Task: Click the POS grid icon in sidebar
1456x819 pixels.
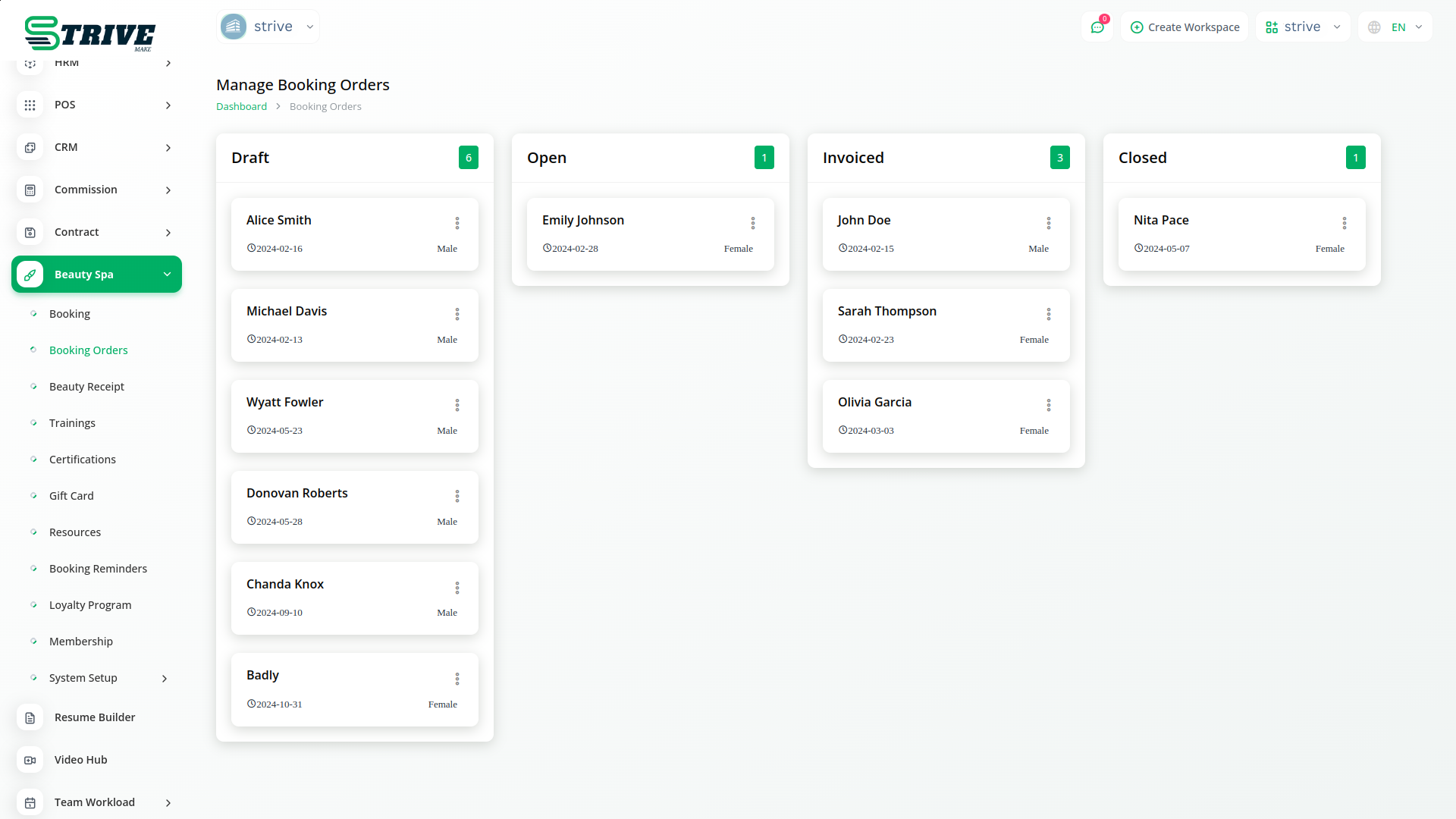Action: pyautogui.click(x=30, y=105)
